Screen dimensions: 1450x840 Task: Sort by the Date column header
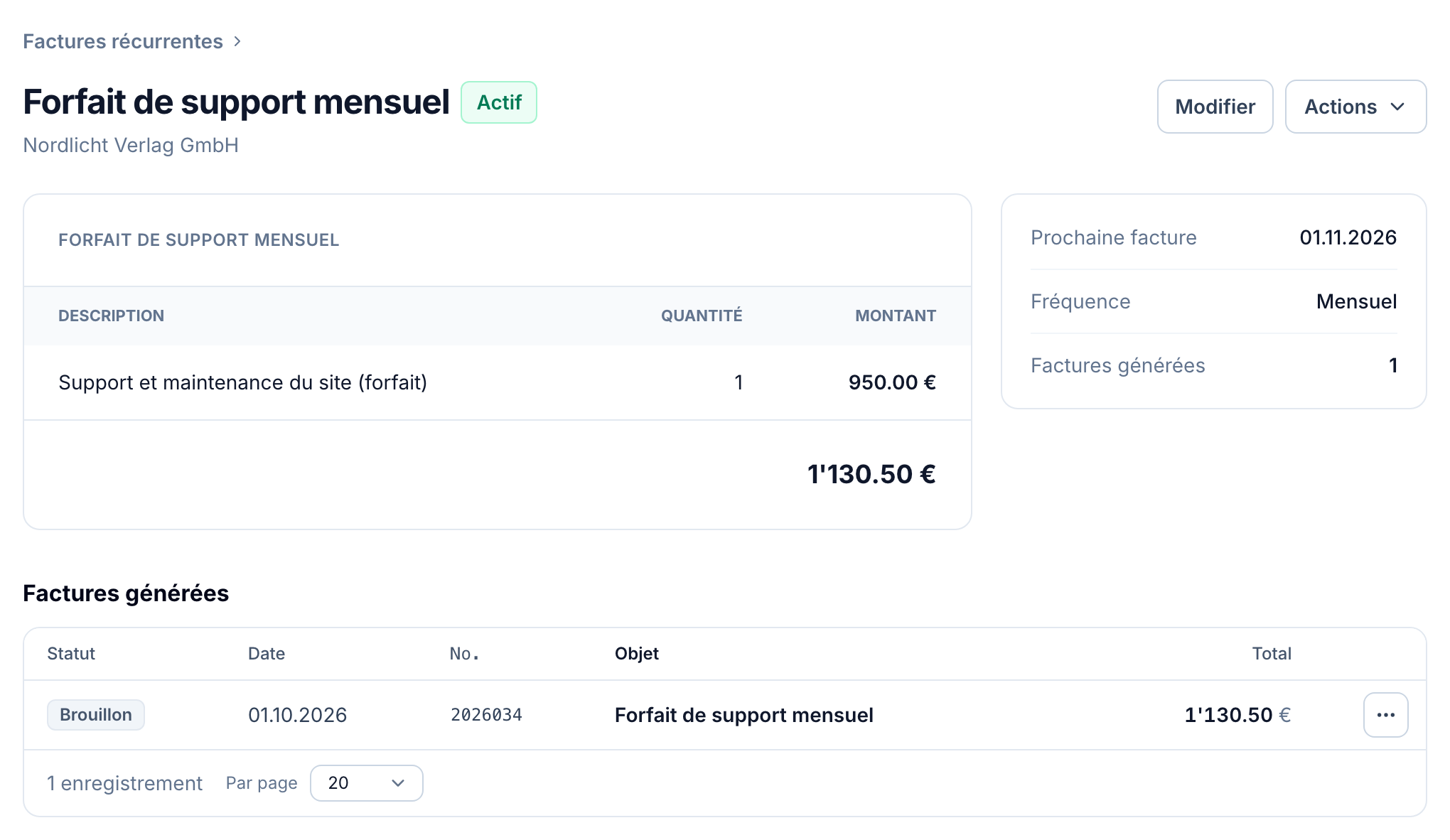[x=267, y=654]
